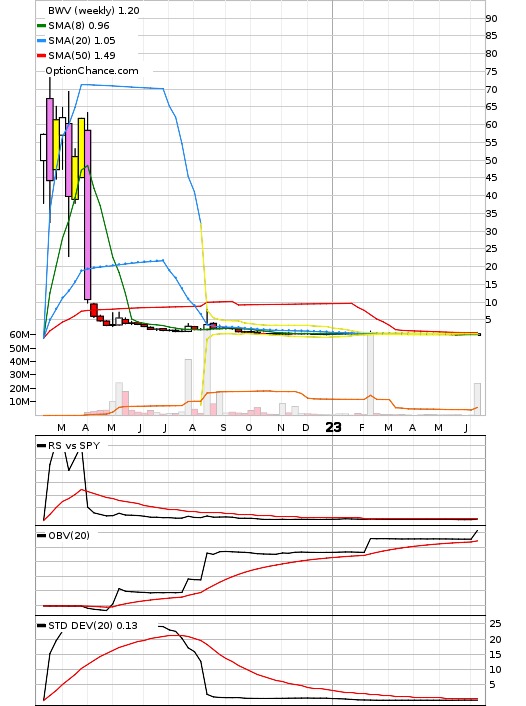Select the N month label on axis
The height and width of the screenshot is (706, 526).
pyautogui.click(x=281, y=428)
